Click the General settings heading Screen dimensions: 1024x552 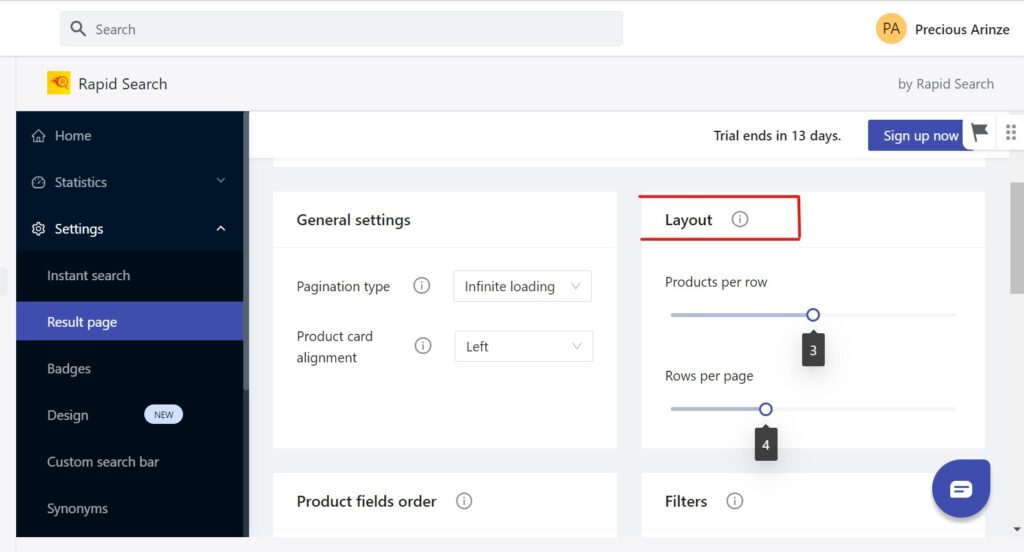[x=353, y=220]
